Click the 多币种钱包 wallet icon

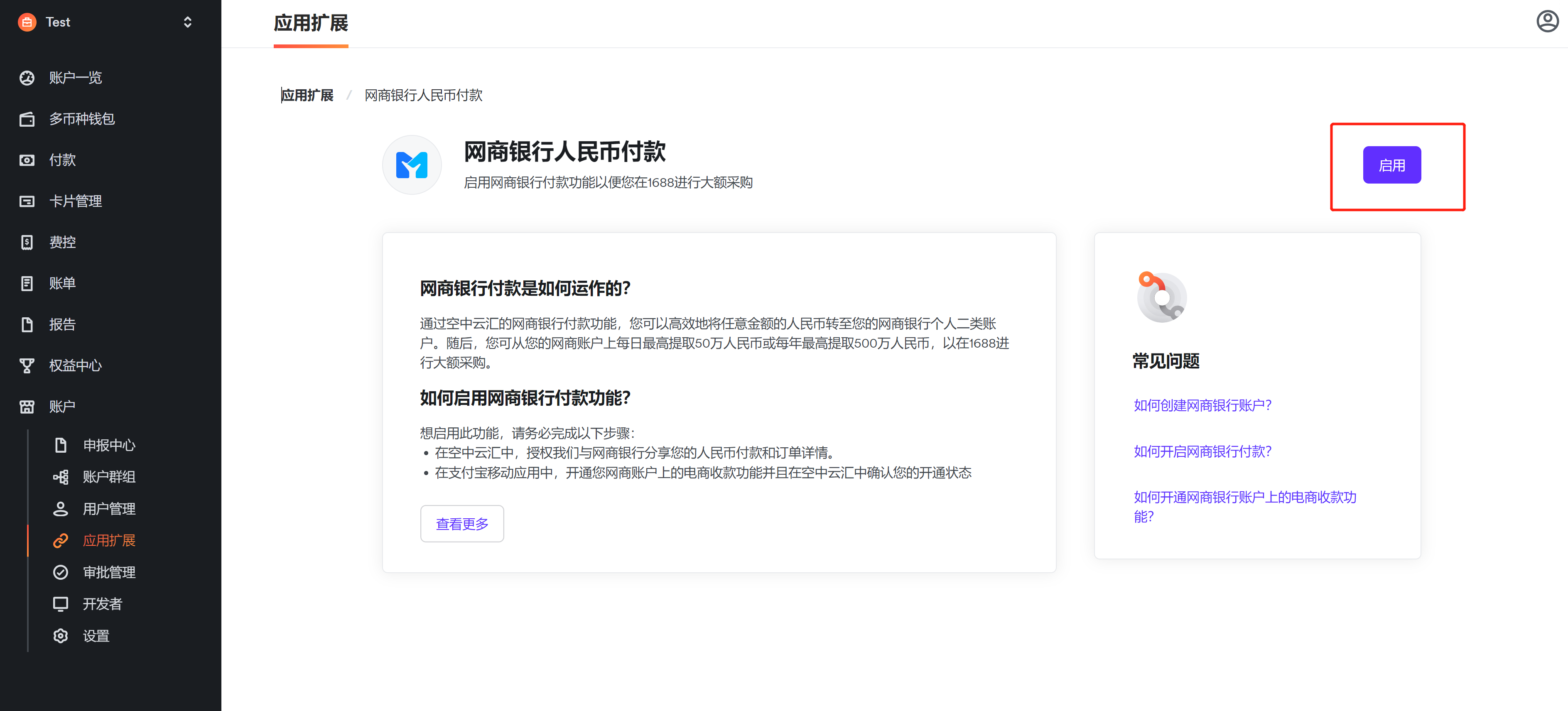point(27,119)
